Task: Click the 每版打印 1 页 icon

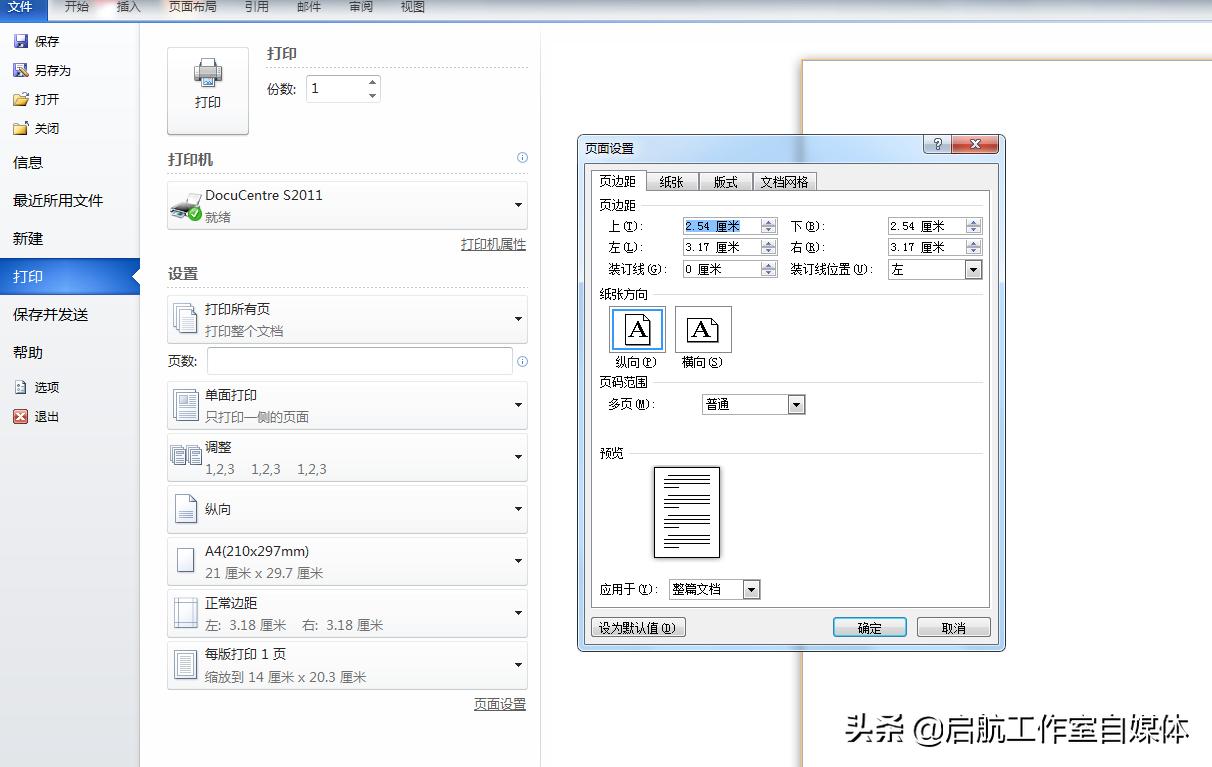Action: 186,665
